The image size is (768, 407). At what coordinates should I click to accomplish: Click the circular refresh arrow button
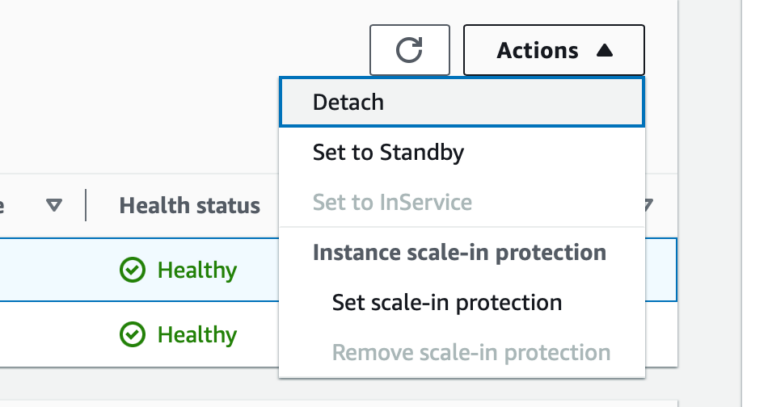[409, 50]
